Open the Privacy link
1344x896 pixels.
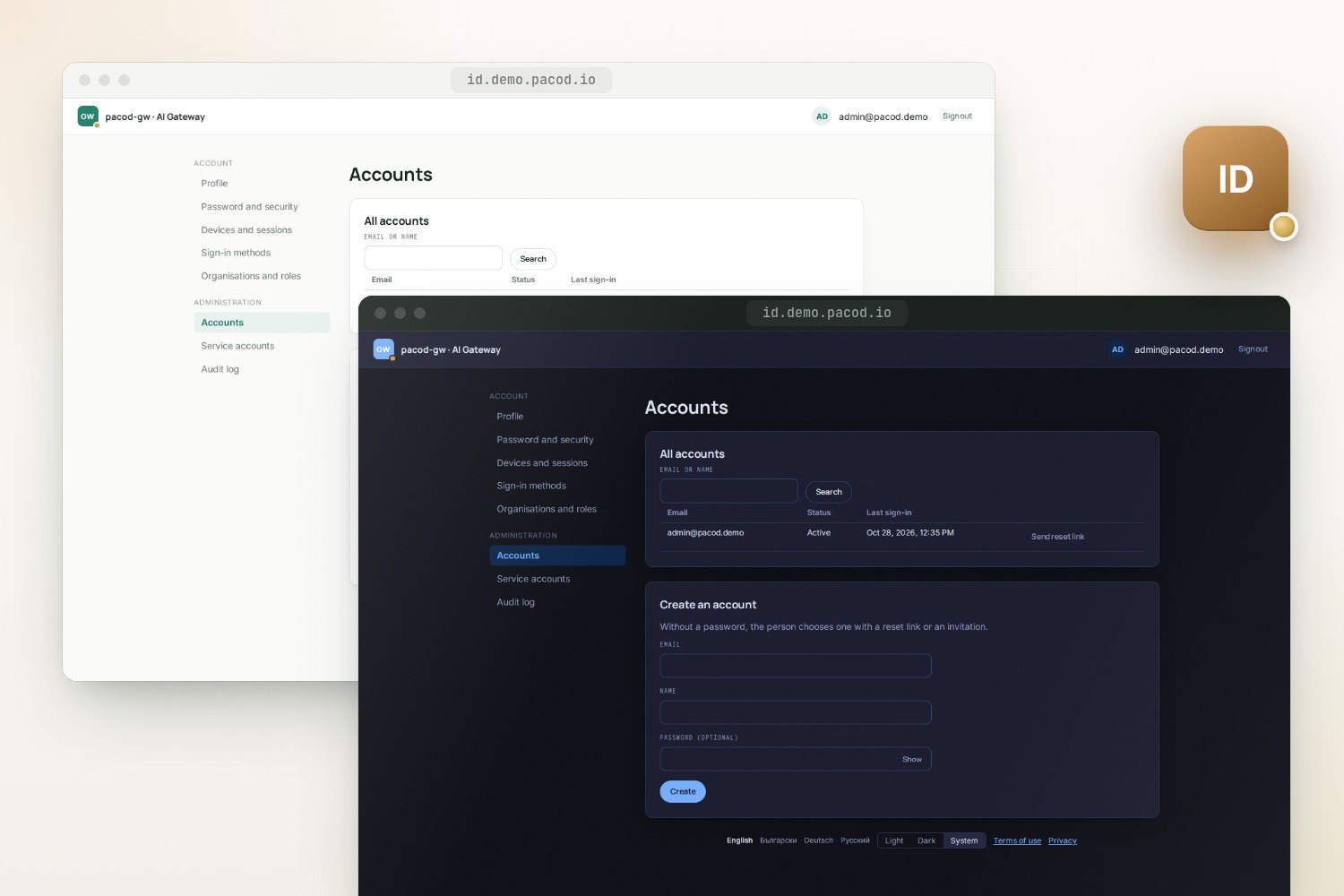[x=1063, y=840]
